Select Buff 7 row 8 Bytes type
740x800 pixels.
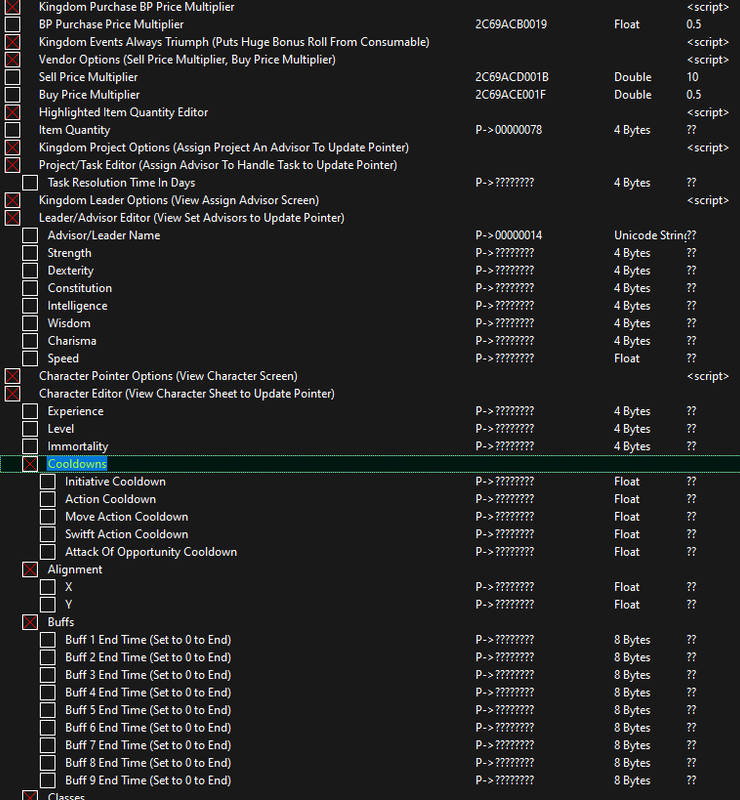632,745
